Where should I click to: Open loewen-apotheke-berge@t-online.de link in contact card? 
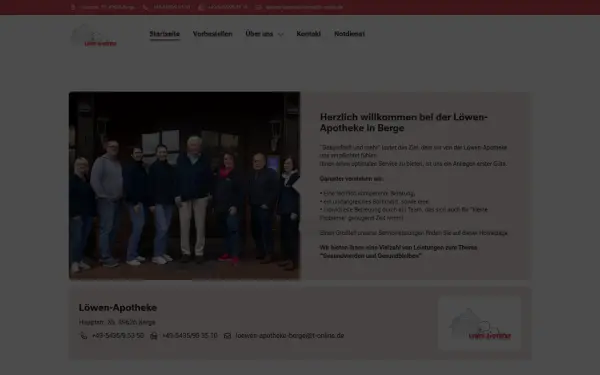click(290, 336)
